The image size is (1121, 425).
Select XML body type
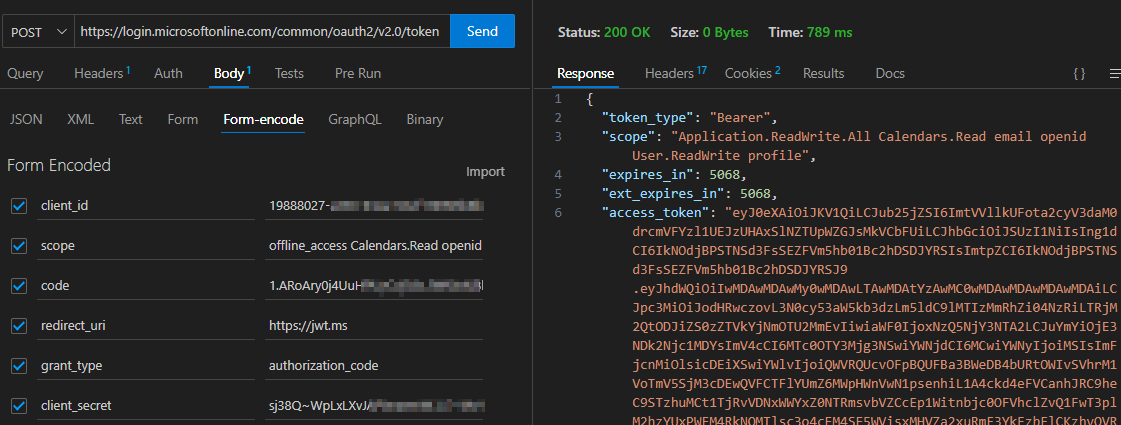pos(80,119)
